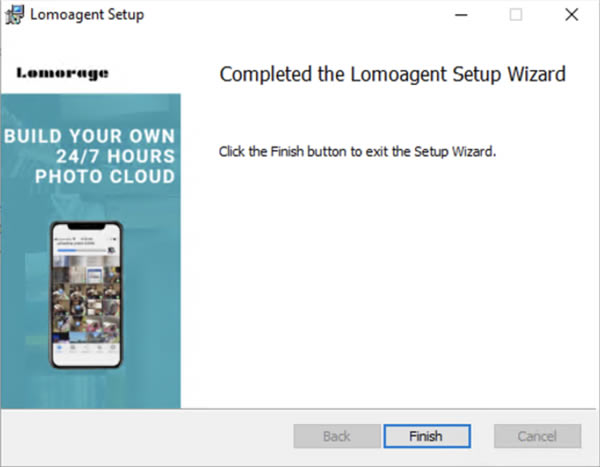The image size is (600, 467).
Task: Click the "Lomoagent Setup" title text
Action: pyautogui.click(x=87, y=15)
